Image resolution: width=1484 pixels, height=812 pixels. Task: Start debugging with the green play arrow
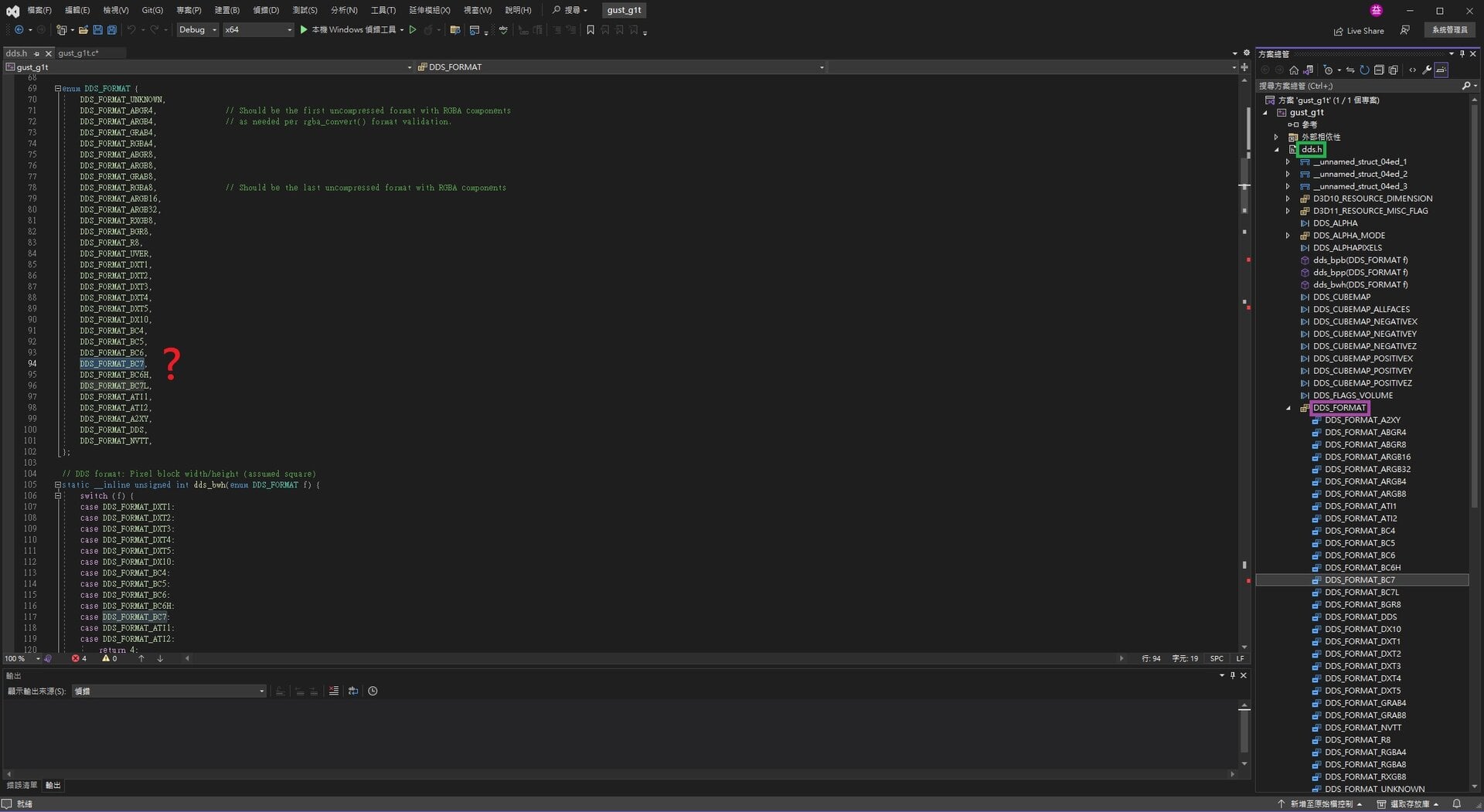click(304, 29)
